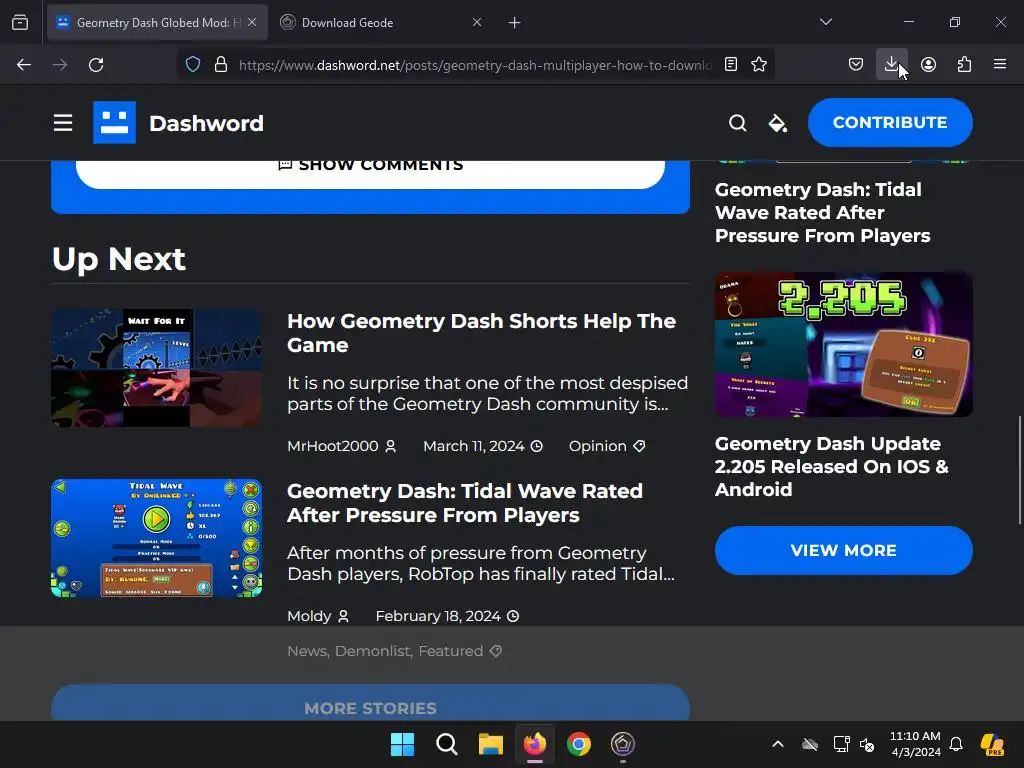Open muted volume tray icon
Image resolution: width=1024 pixels, height=768 pixels.
pyautogui.click(x=867, y=744)
